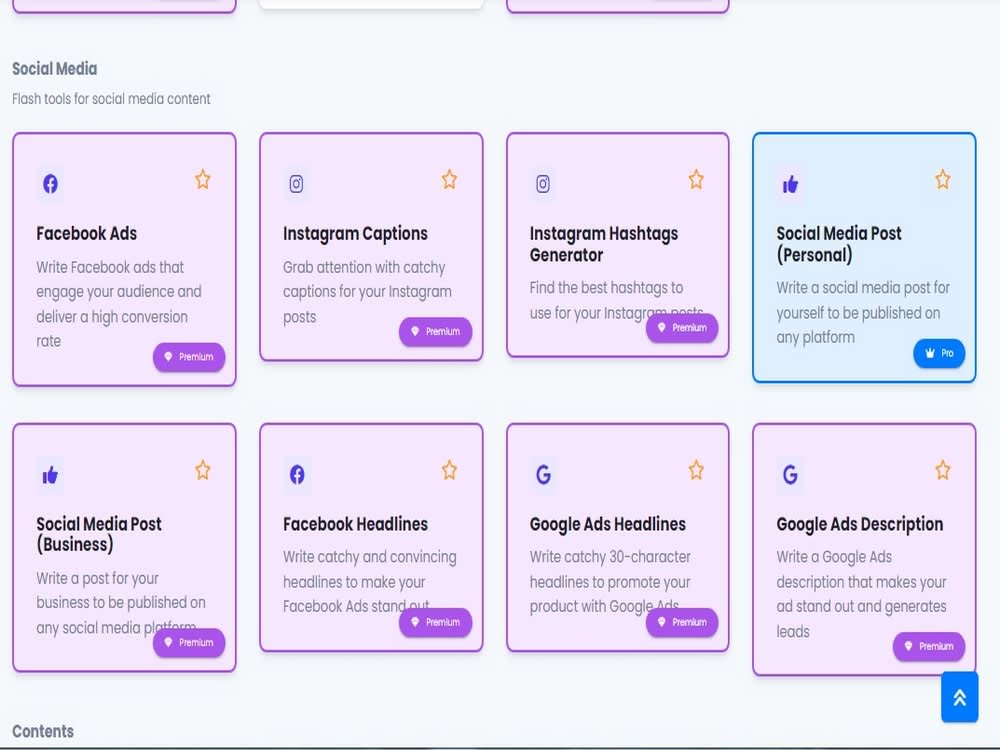Viewport: 1000px width, 750px height.
Task: Open Social Media Post (Business) title
Action: click(x=99, y=534)
